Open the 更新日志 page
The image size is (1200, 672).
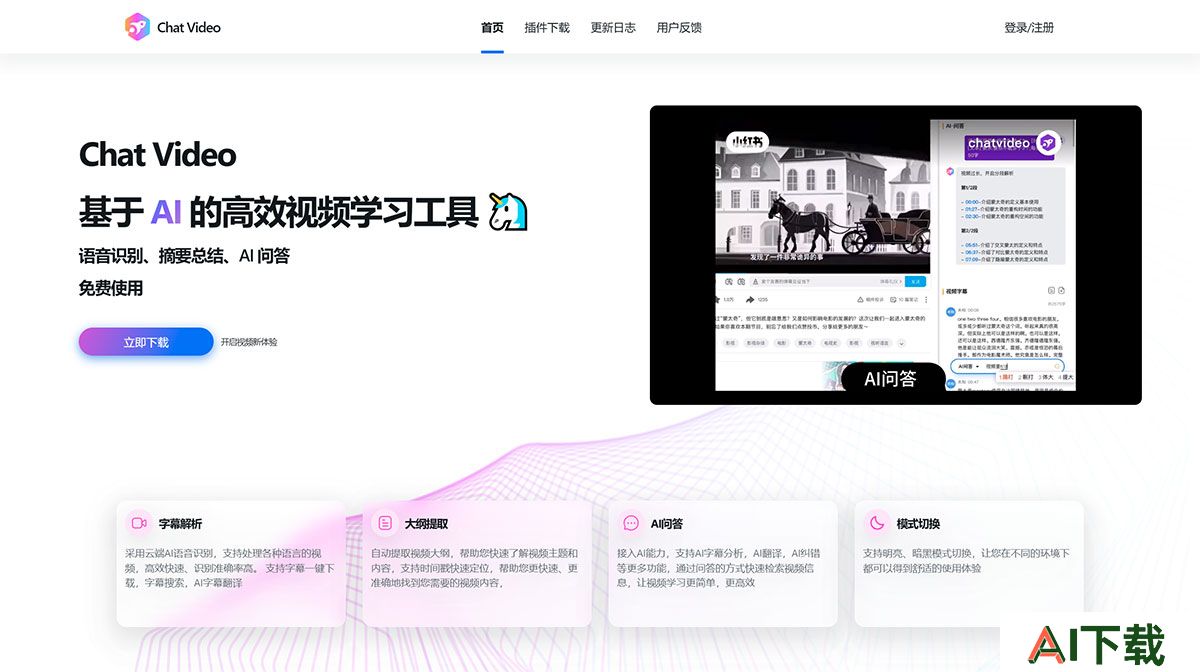point(613,27)
